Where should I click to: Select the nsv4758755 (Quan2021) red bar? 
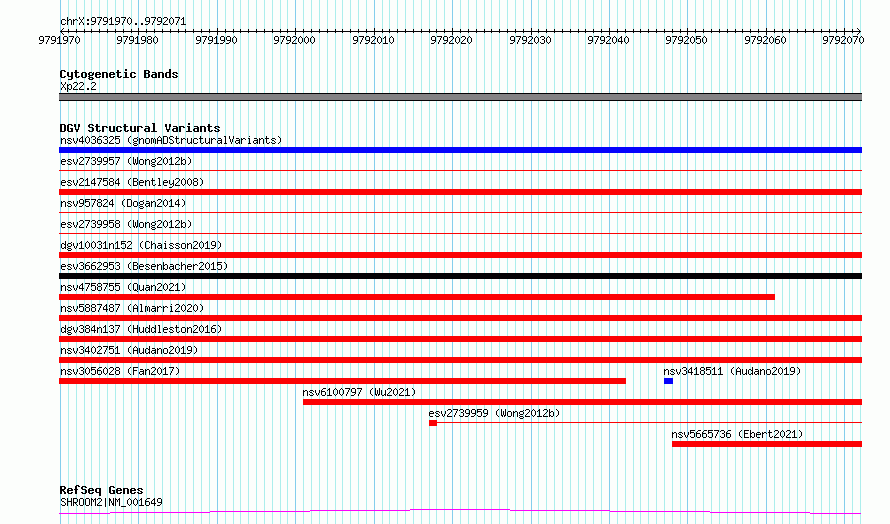pos(417,297)
